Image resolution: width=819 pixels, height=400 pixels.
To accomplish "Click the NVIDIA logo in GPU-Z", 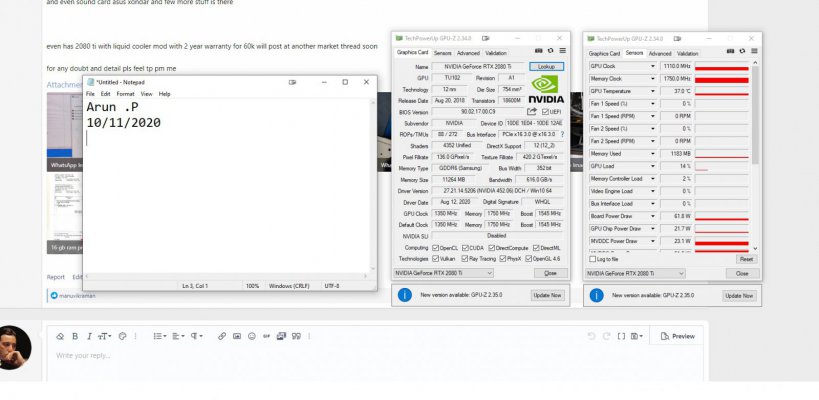I will (x=546, y=89).
